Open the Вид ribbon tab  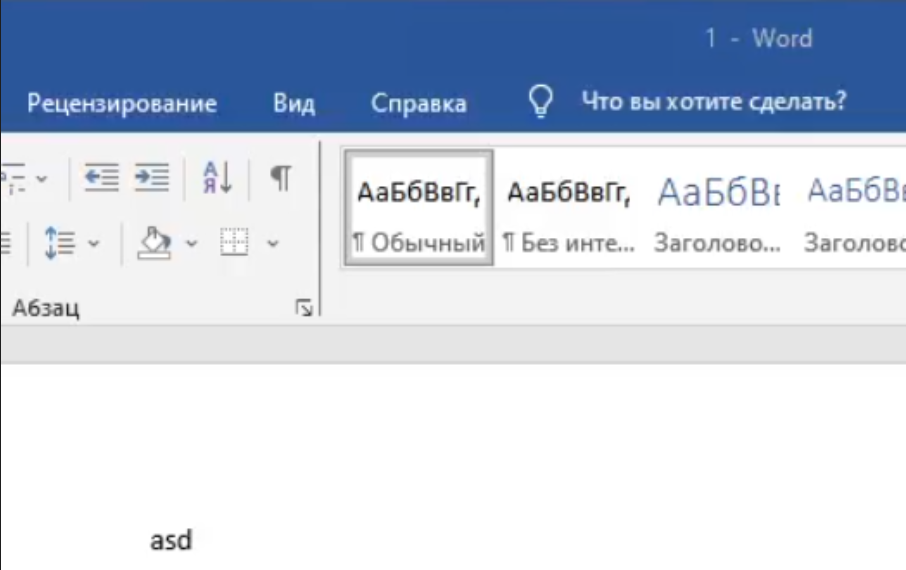(x=294, y=103)
